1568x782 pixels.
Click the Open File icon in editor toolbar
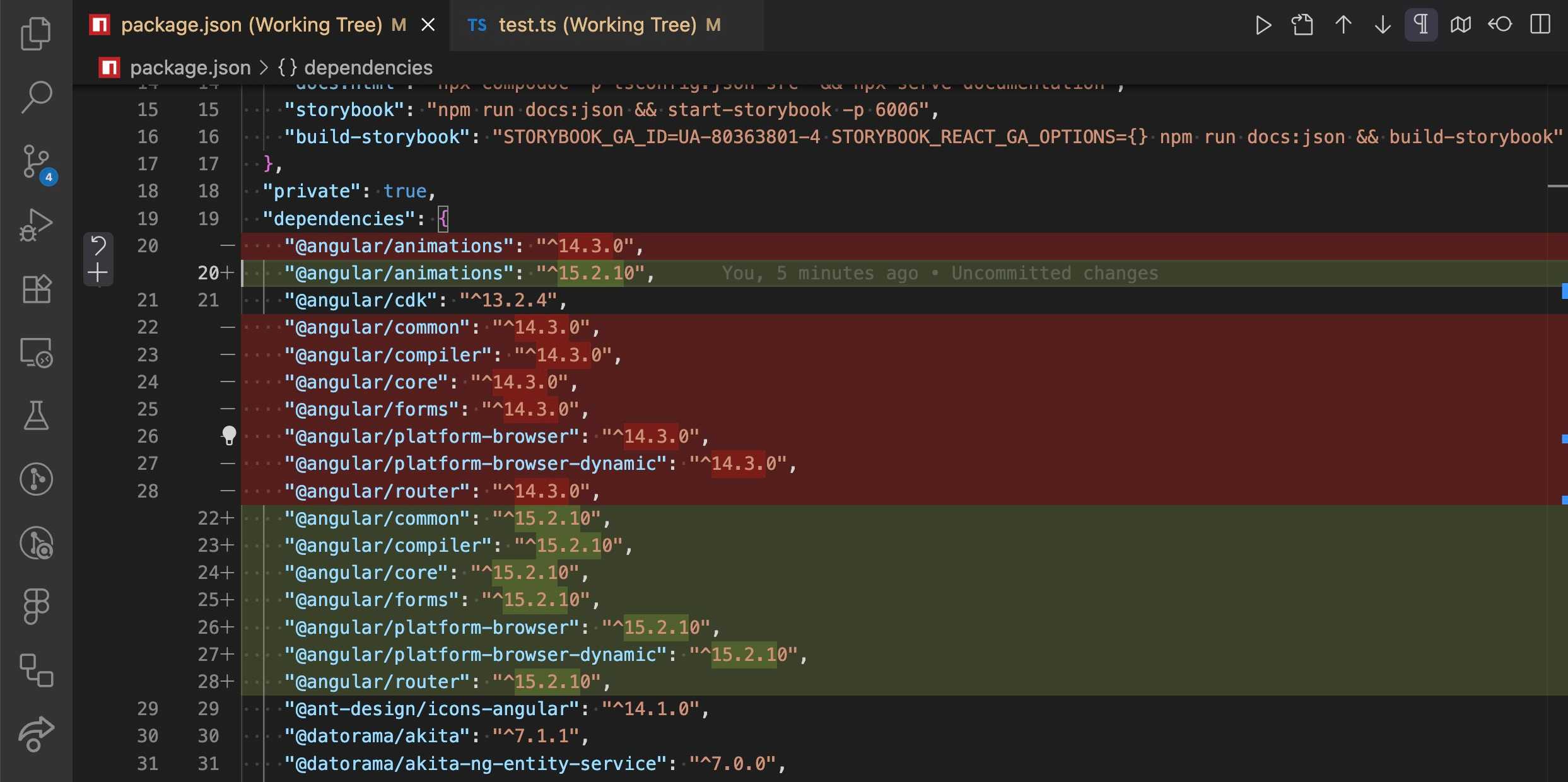(1302, 25)
